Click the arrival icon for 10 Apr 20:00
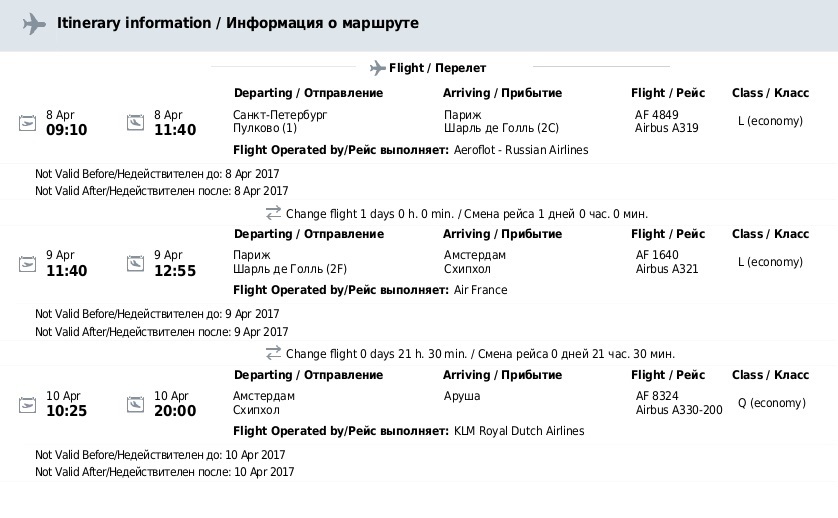 pos(135,404)
